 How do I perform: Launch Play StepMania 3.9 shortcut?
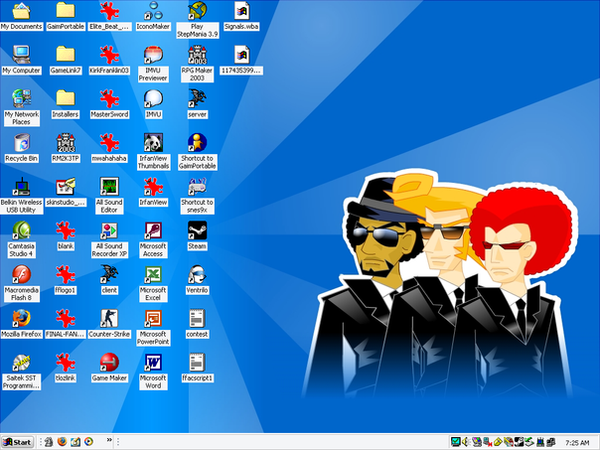(197, 11)
